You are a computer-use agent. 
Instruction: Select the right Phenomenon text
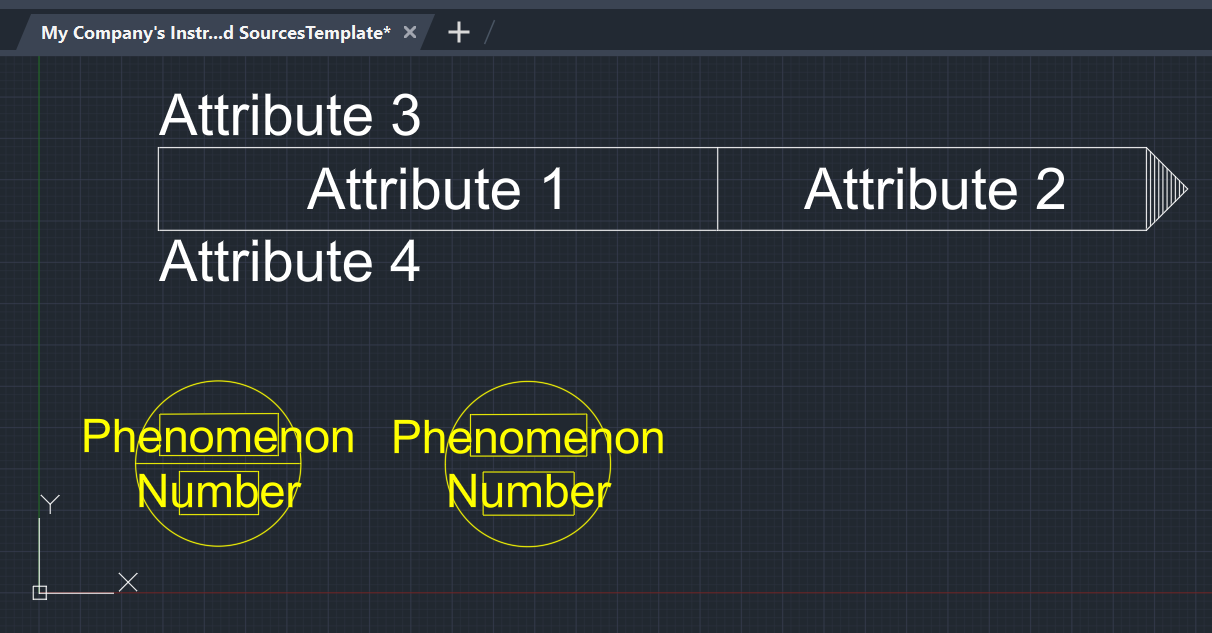(527, 438)
